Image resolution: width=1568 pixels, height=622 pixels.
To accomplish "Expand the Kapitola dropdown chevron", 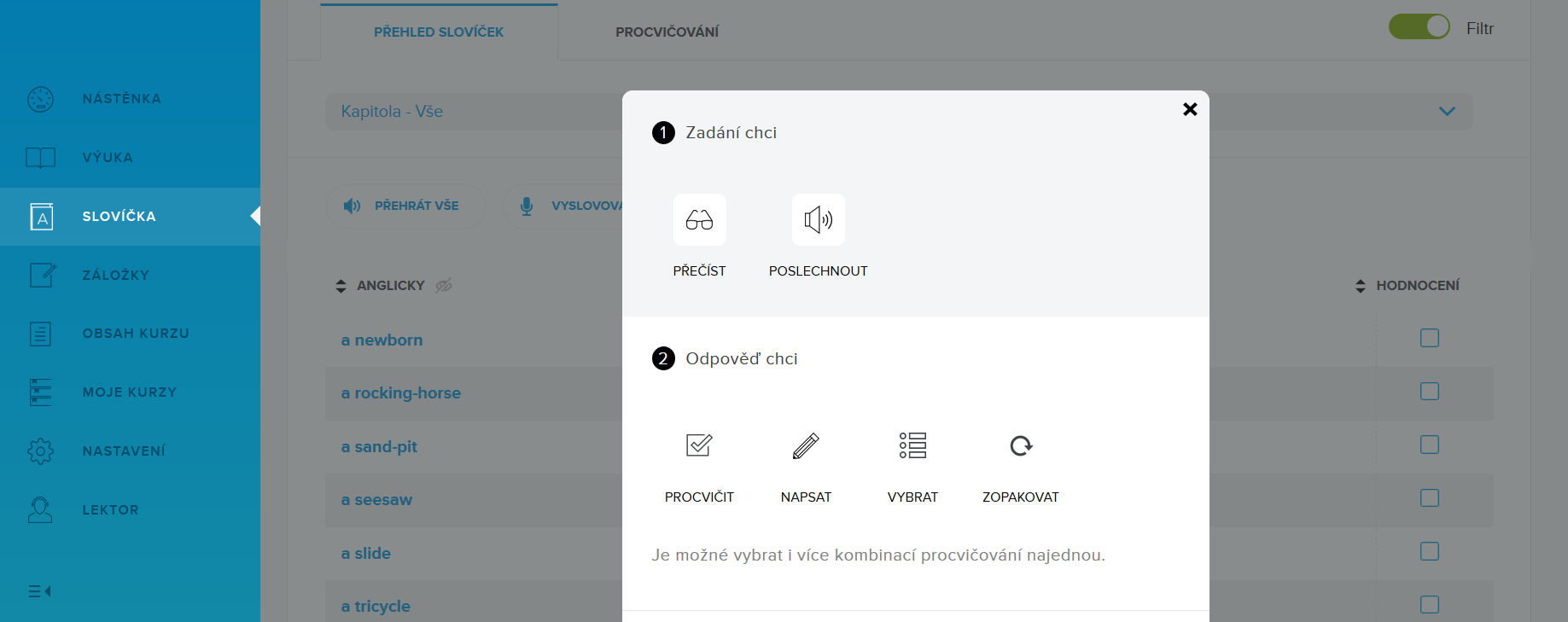I will tap(1447, 112).
